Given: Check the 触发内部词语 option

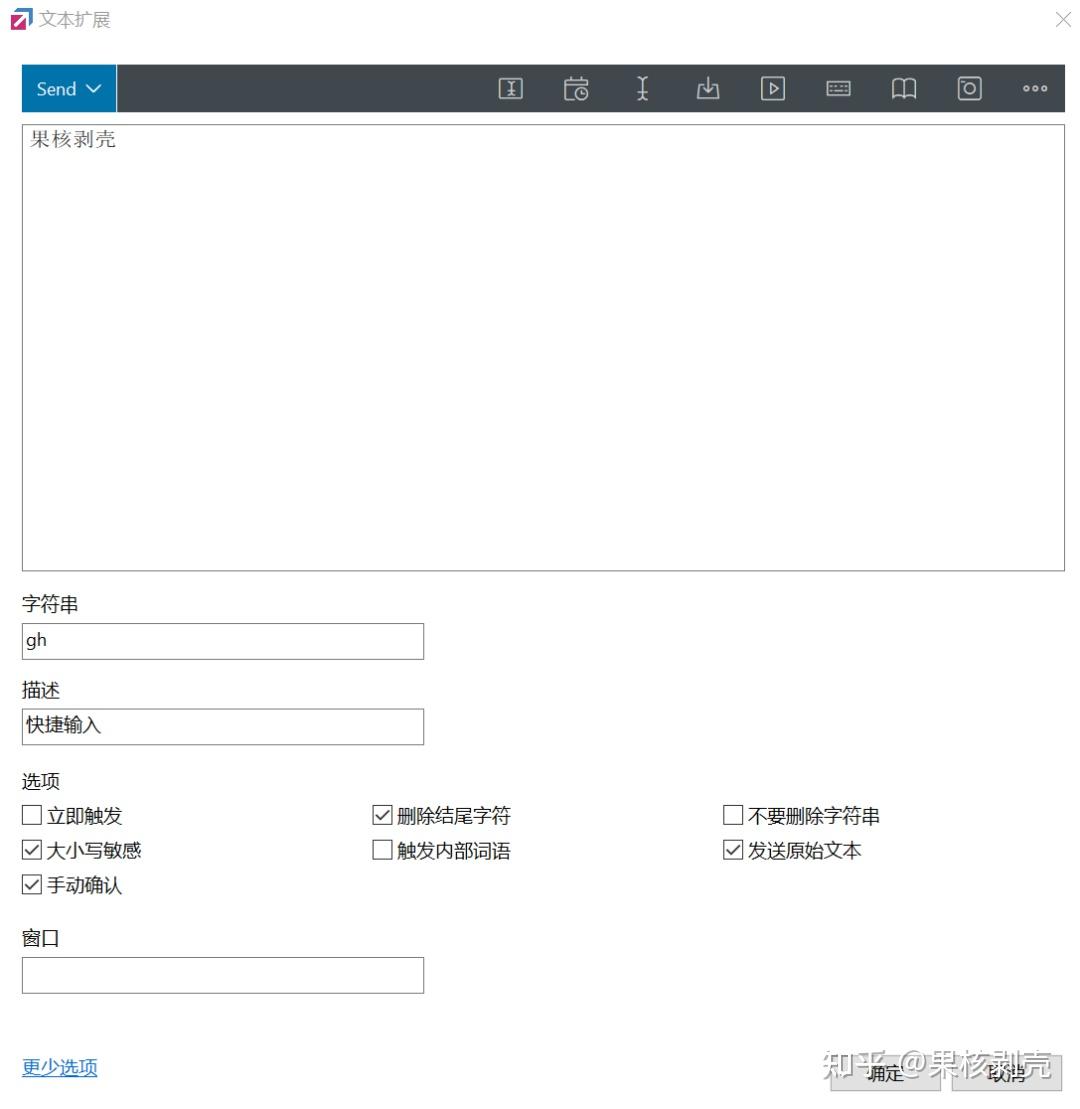Looking at the screenshot, I should point(381,850).
